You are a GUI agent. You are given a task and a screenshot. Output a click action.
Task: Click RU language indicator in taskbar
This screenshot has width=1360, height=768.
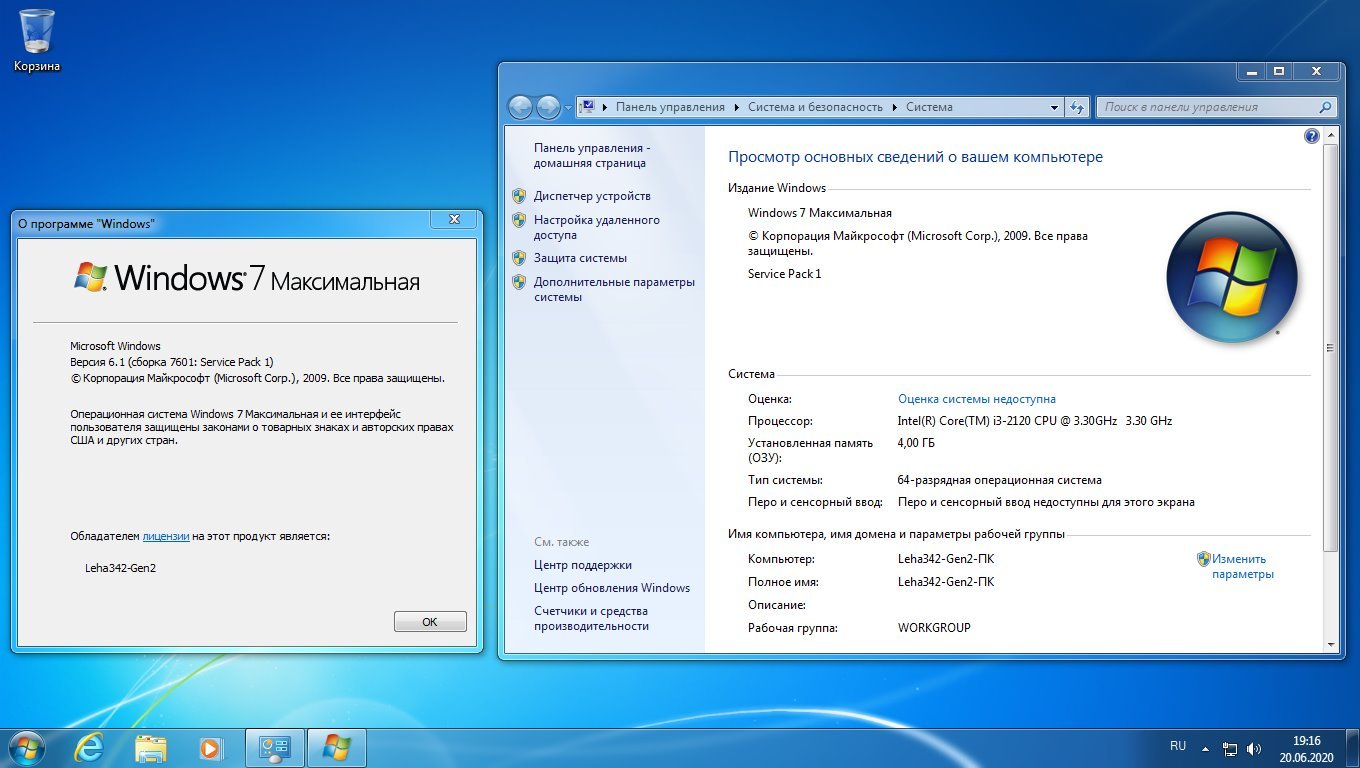[x=1178, y=746]
